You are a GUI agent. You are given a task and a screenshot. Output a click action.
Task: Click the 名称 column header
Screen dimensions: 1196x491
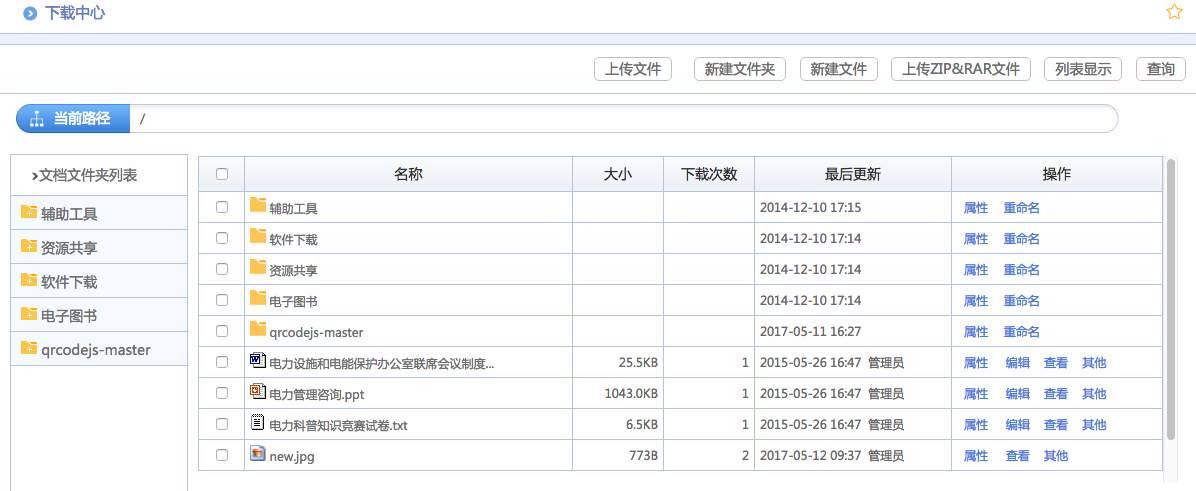408,174
